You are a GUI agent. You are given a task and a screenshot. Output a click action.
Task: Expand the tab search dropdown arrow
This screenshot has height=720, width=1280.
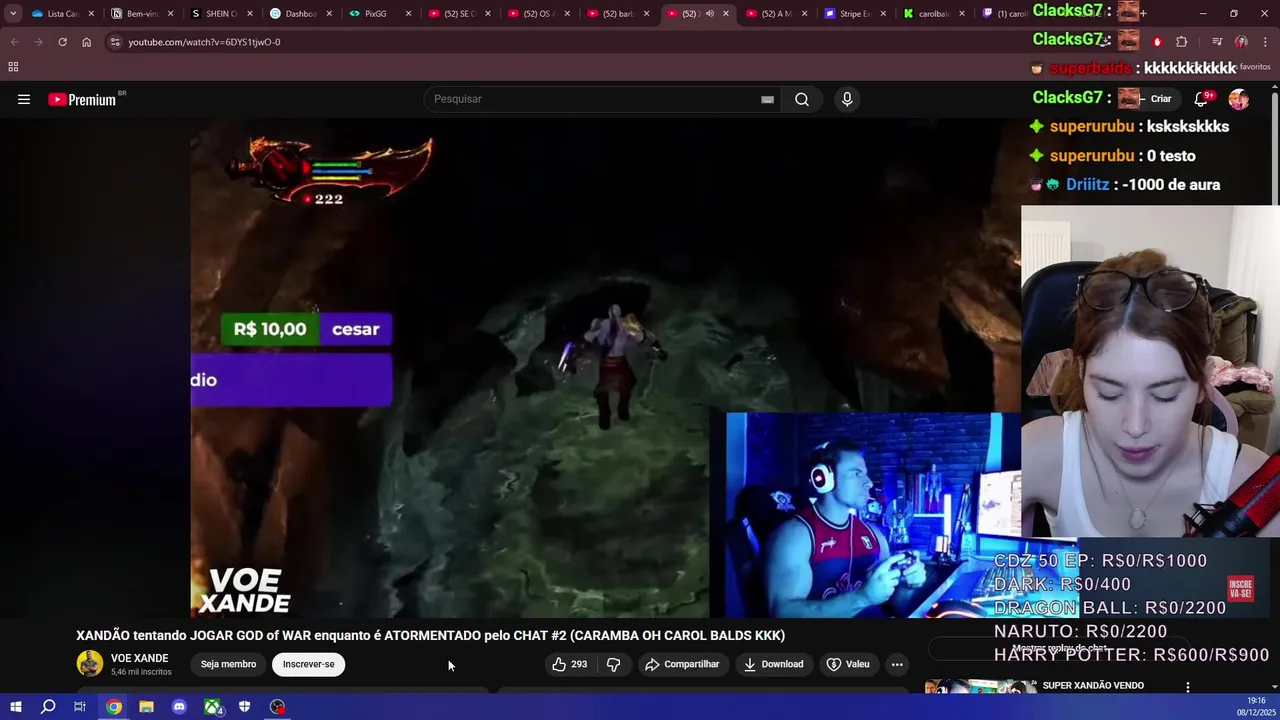point(13,14)
